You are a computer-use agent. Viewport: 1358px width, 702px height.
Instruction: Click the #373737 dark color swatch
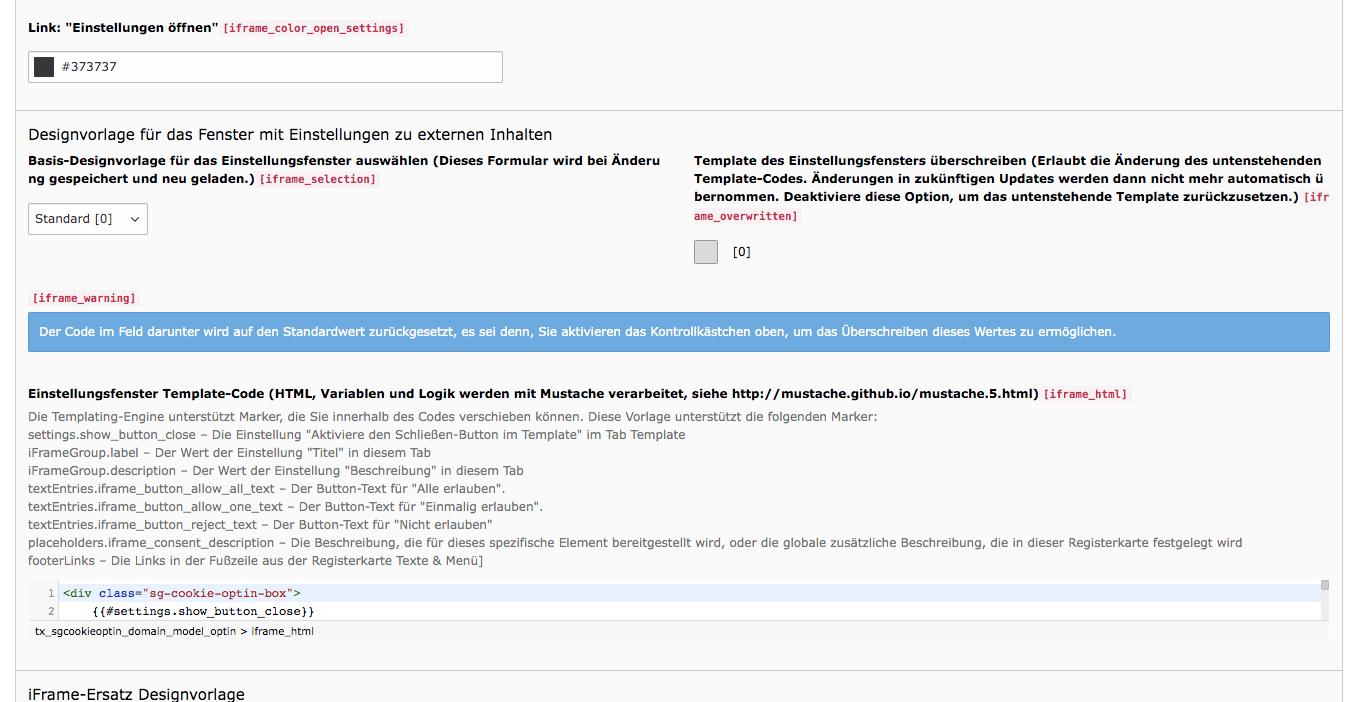[x=44, y=67]
